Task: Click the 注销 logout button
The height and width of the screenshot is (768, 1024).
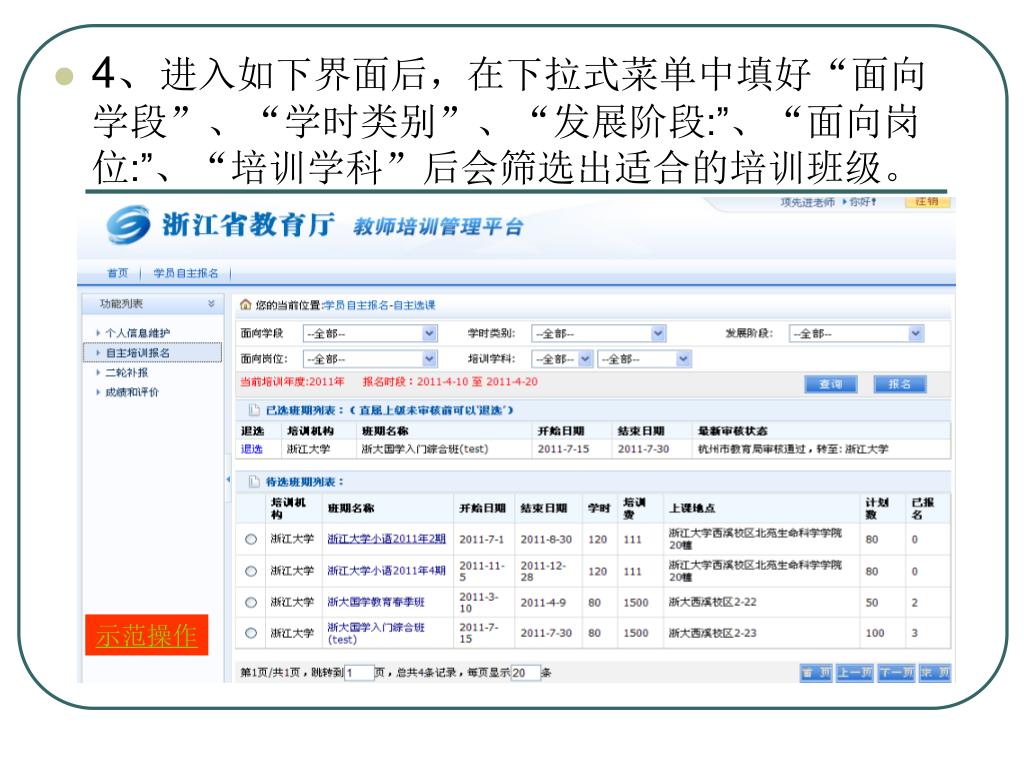Action: [927, 202]
